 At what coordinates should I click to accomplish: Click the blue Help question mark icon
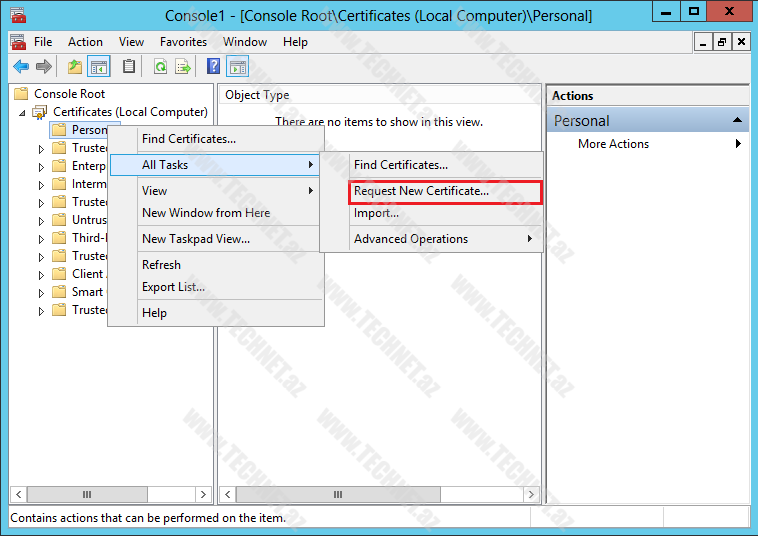[213, 67]
